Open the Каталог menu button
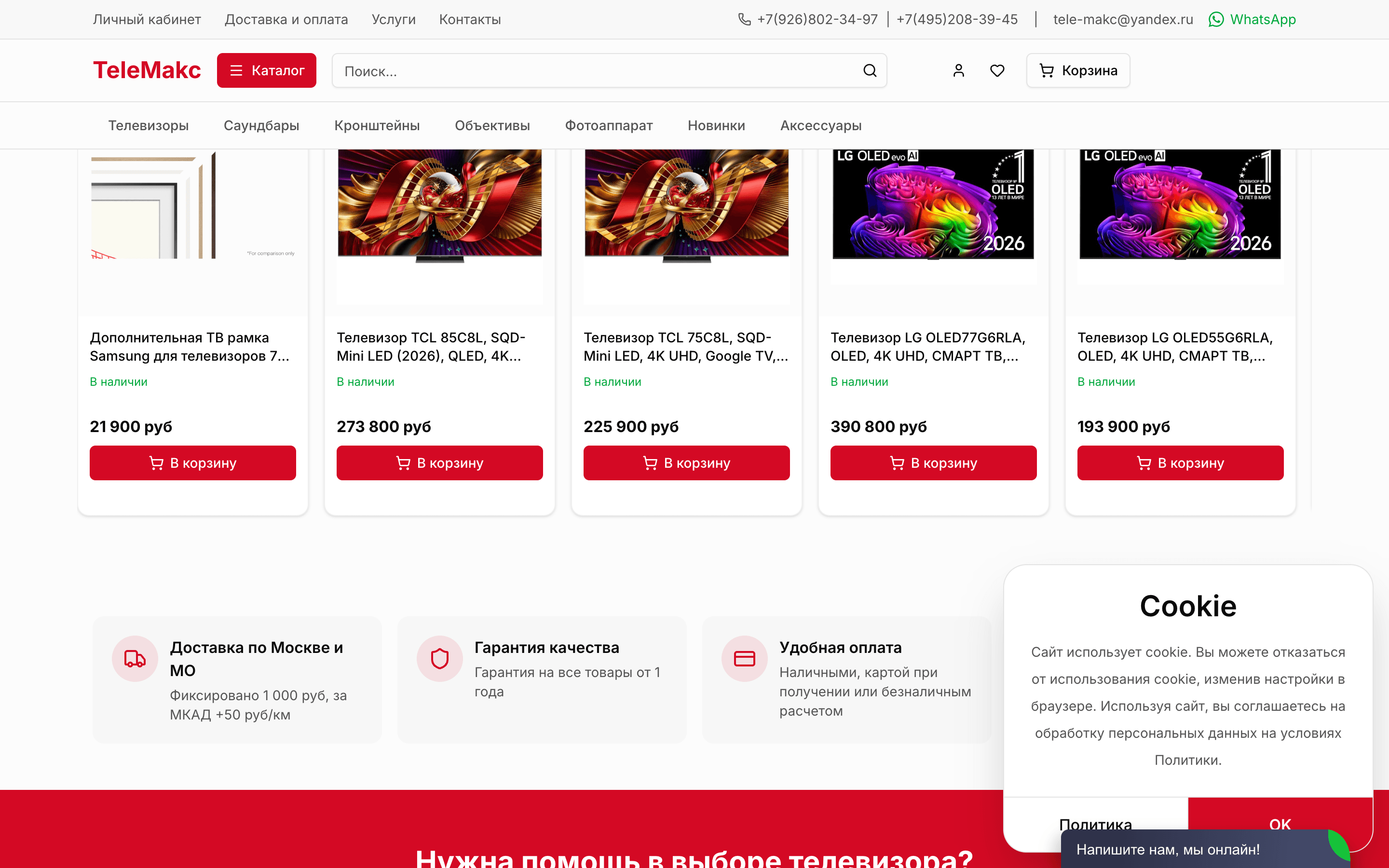Viewport: 1389px width, 868px height. click(x=266, y=70)
